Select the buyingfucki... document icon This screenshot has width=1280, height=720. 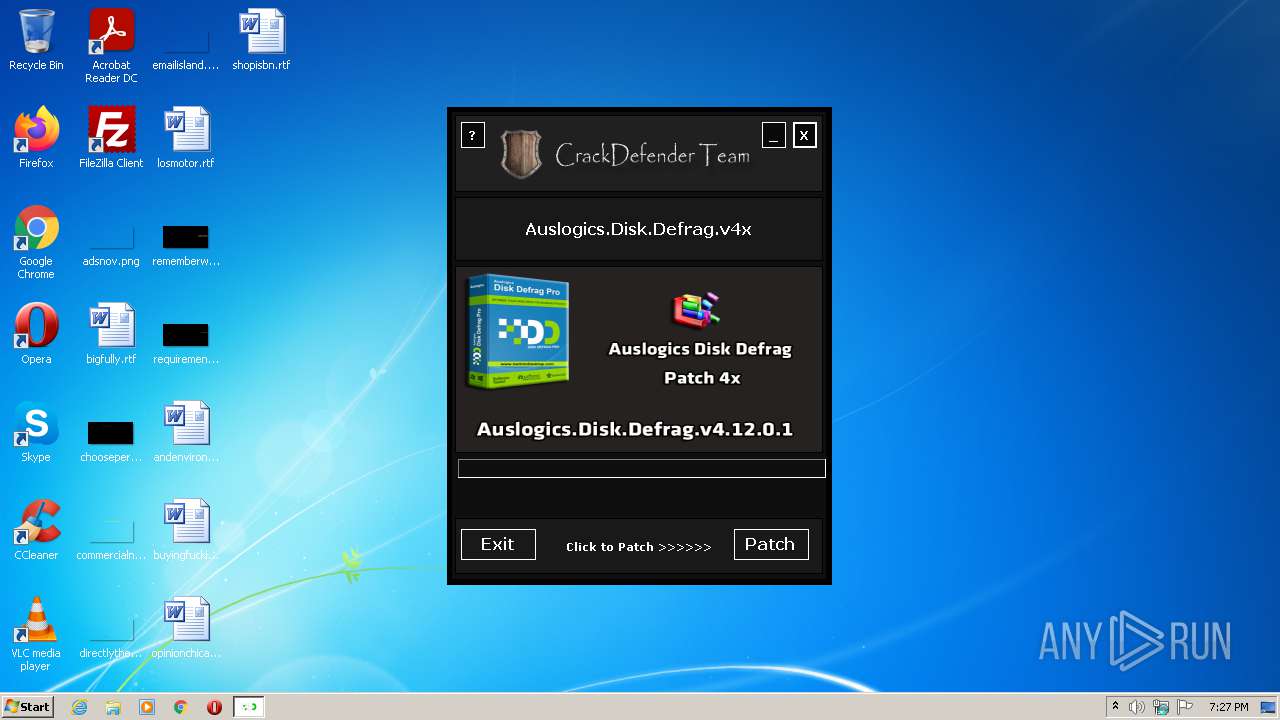[186, 530]
